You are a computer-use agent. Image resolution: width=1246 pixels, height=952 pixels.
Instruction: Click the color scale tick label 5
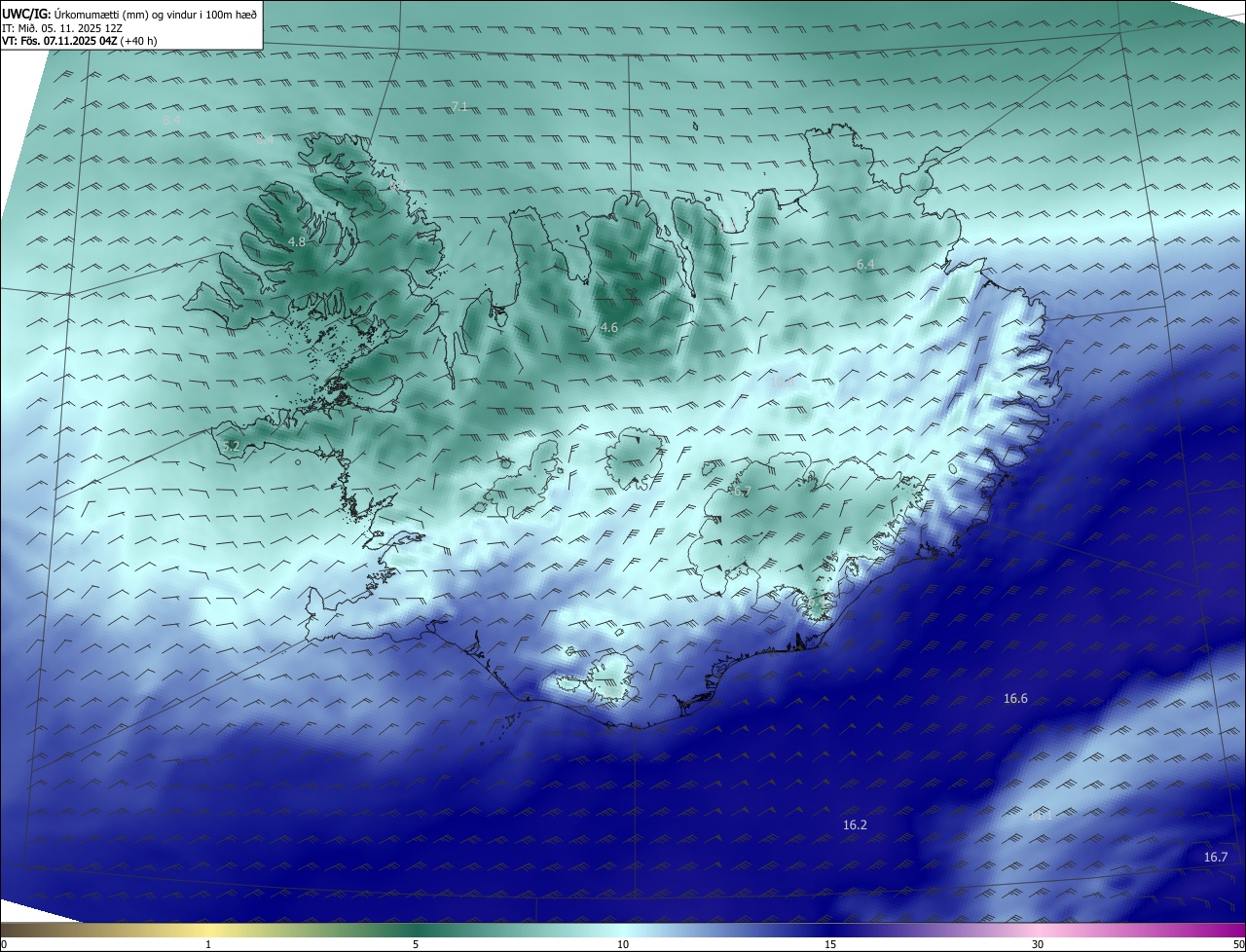[x=416, y=944]
